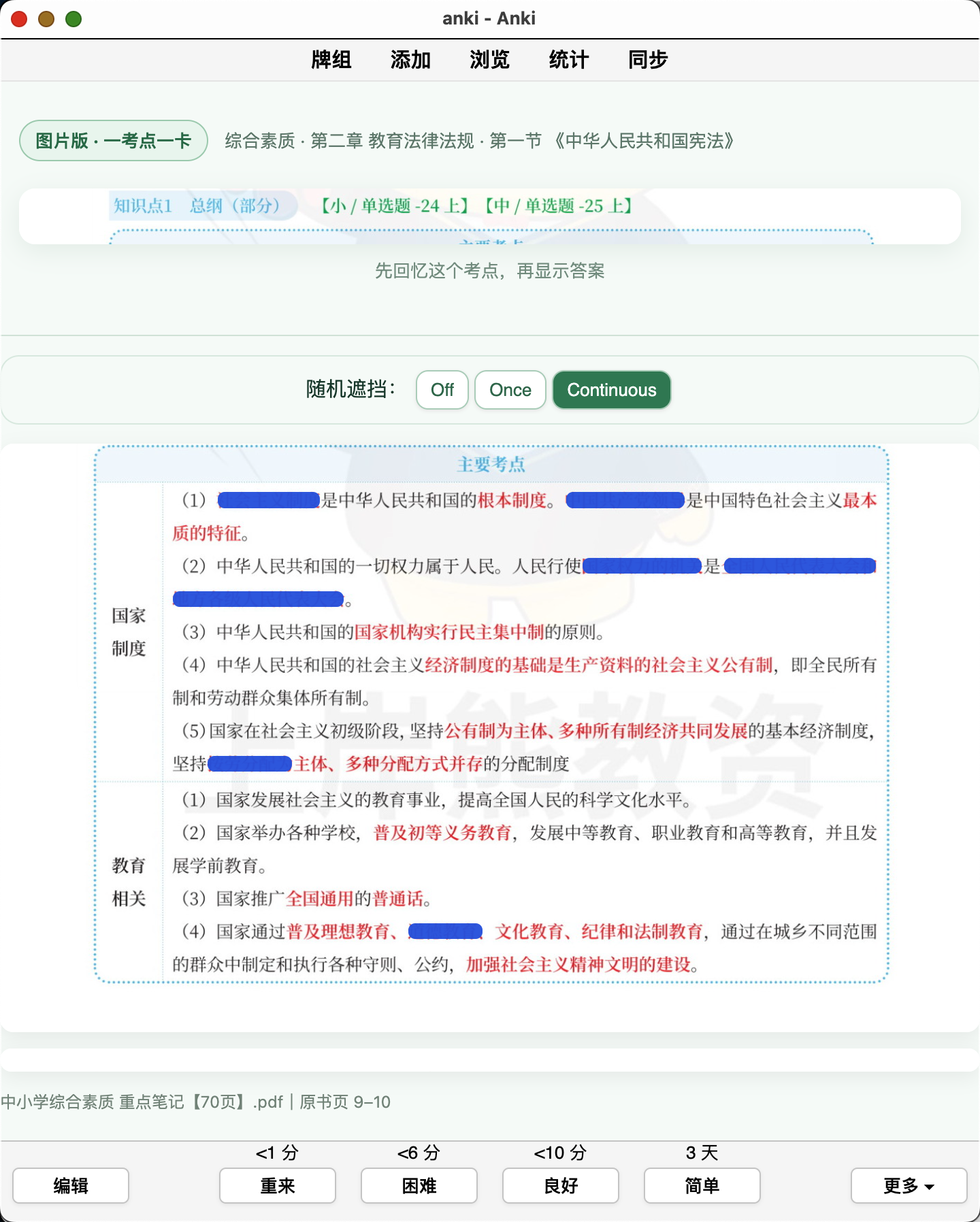Start 同步 sync

pyautogui.click(x=648, y=60)
